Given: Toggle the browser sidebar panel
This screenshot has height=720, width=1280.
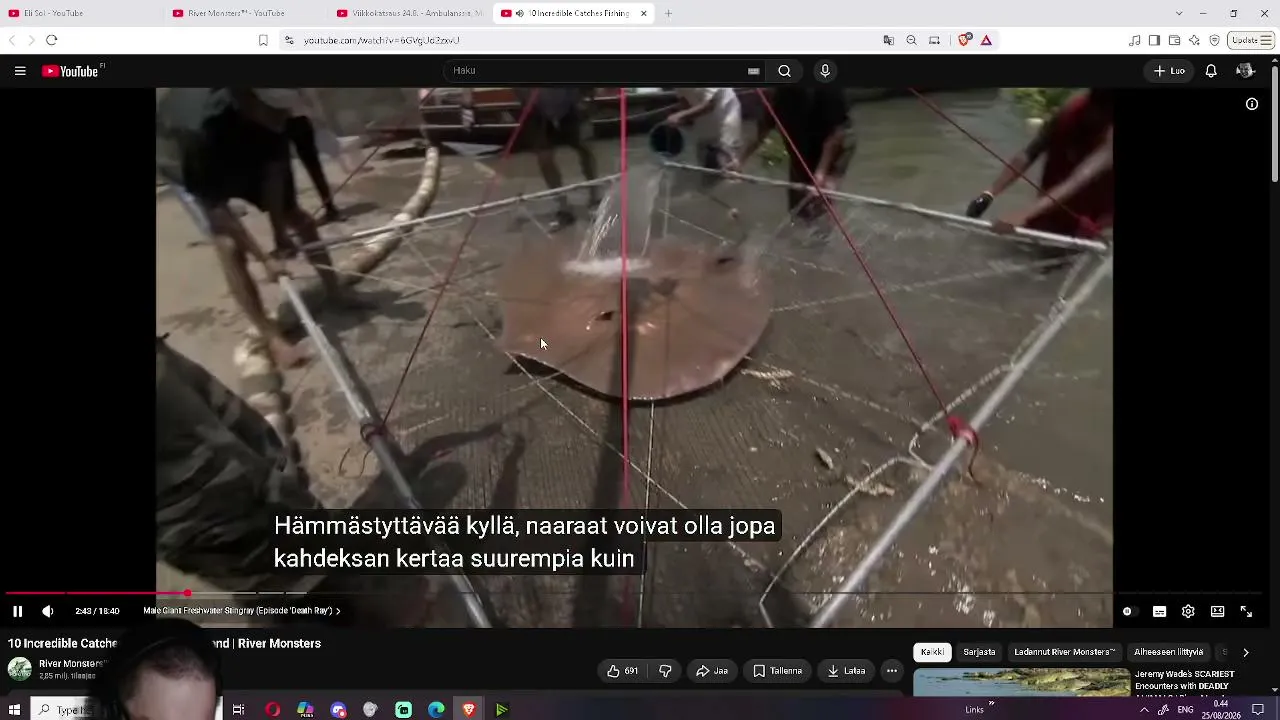Looking at the screenshot, I should [x=1154, y=40].
